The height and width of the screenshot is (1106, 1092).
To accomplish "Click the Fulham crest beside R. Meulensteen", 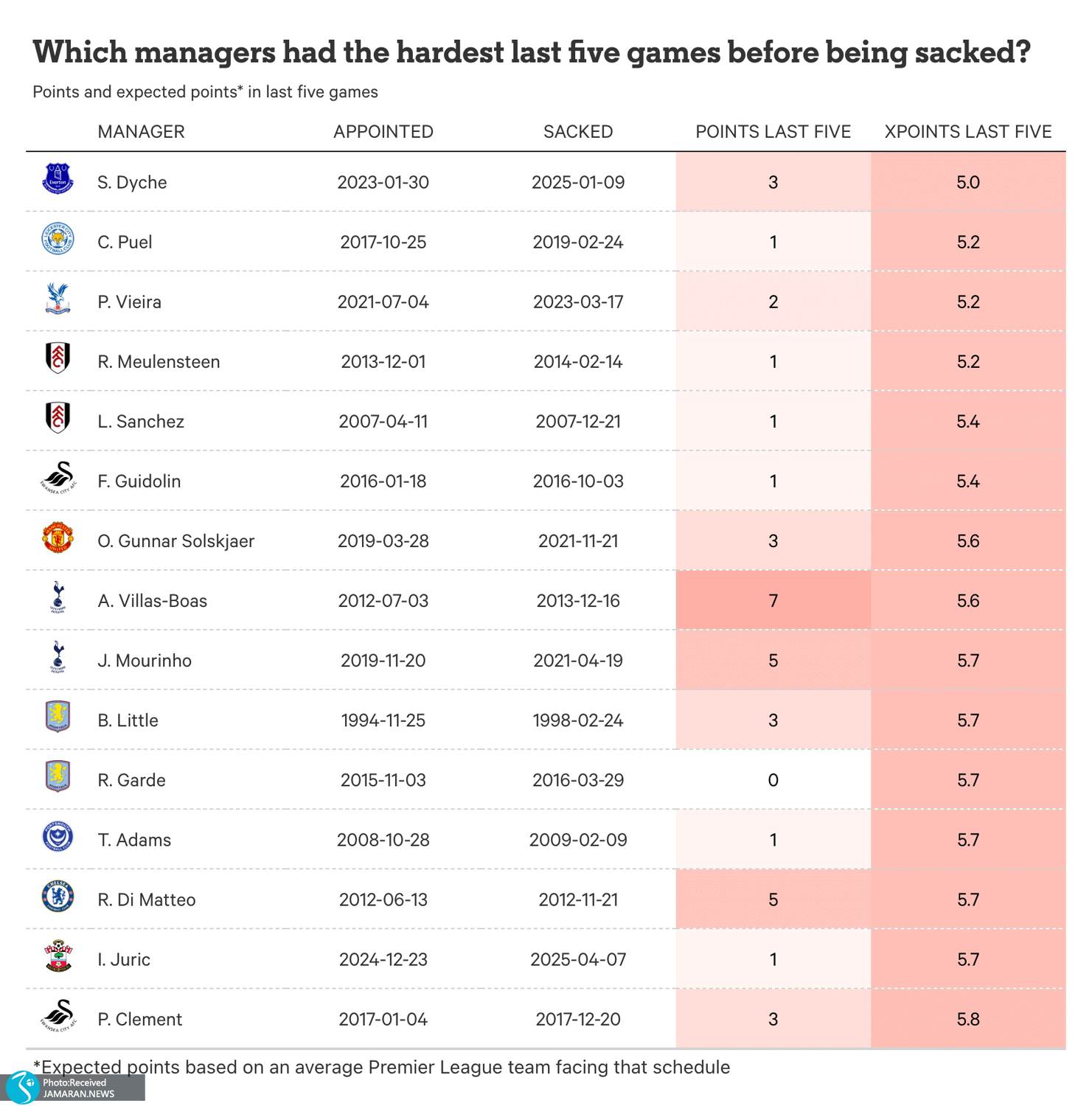I will click(x=58, y=358).
